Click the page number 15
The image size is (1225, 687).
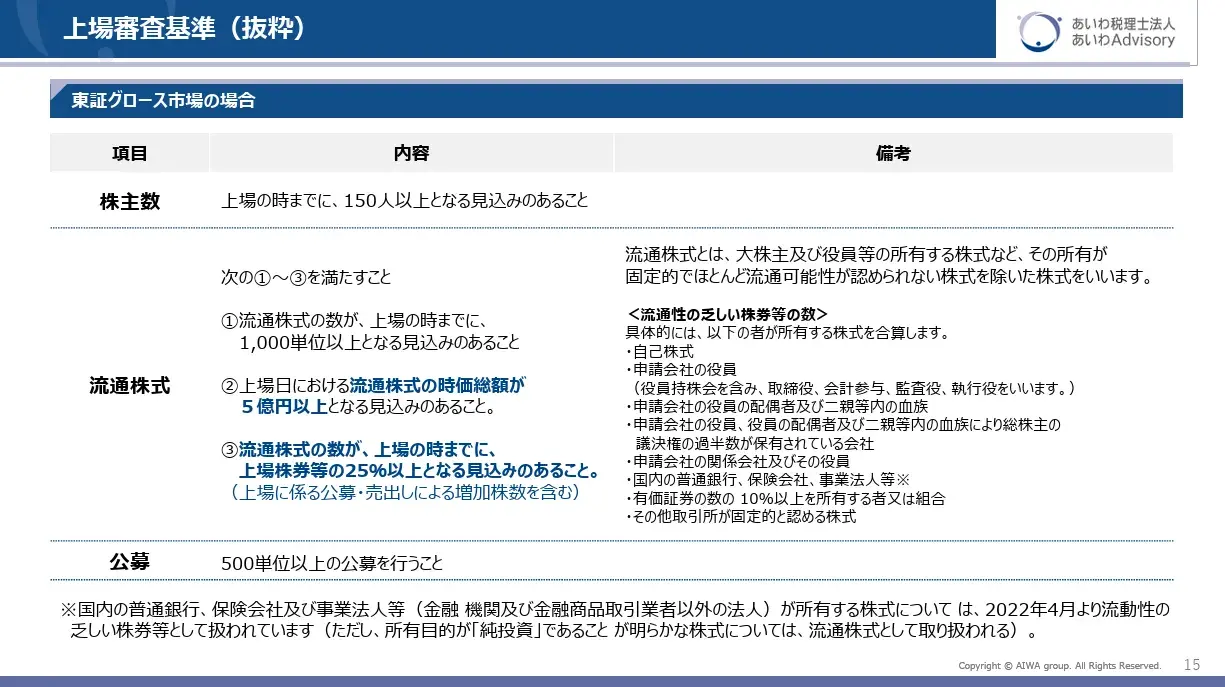point(1191,664)
